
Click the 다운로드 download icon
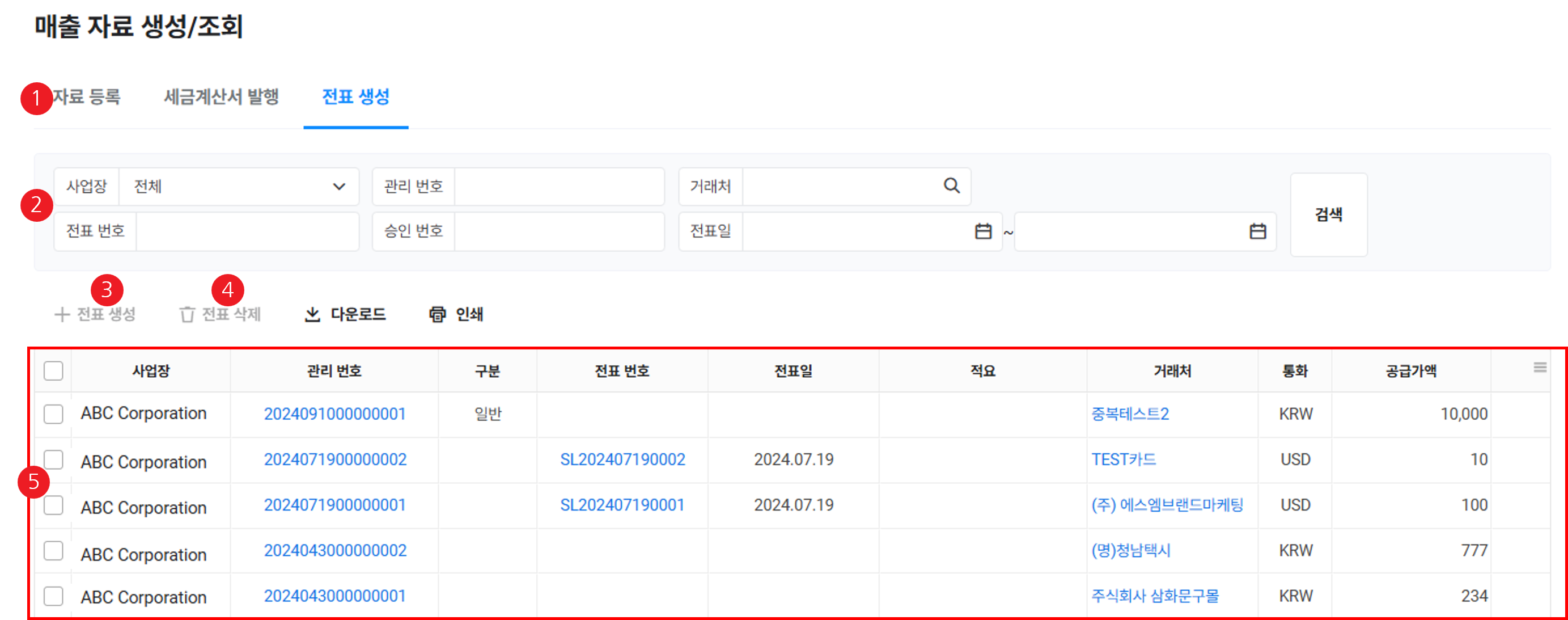click(x=312, y=314)
